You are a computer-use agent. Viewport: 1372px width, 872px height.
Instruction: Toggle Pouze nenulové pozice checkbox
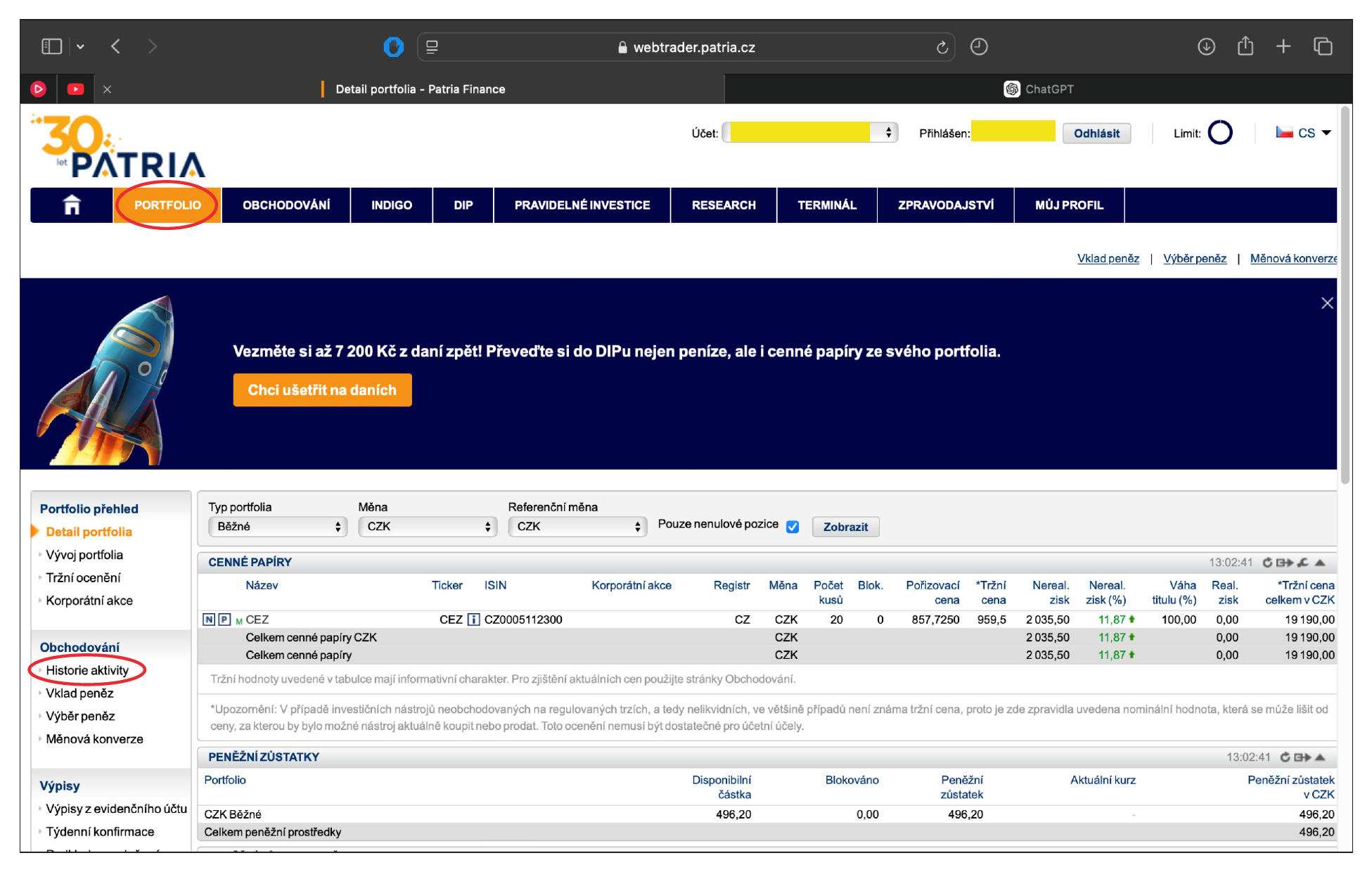click(793, 527)
